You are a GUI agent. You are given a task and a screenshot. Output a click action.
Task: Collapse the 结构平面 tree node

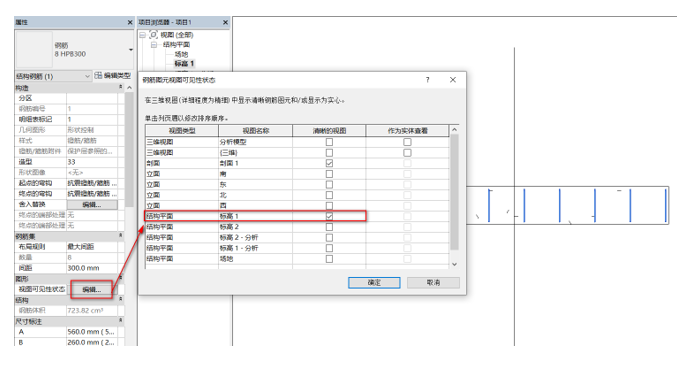pos(154,44)
